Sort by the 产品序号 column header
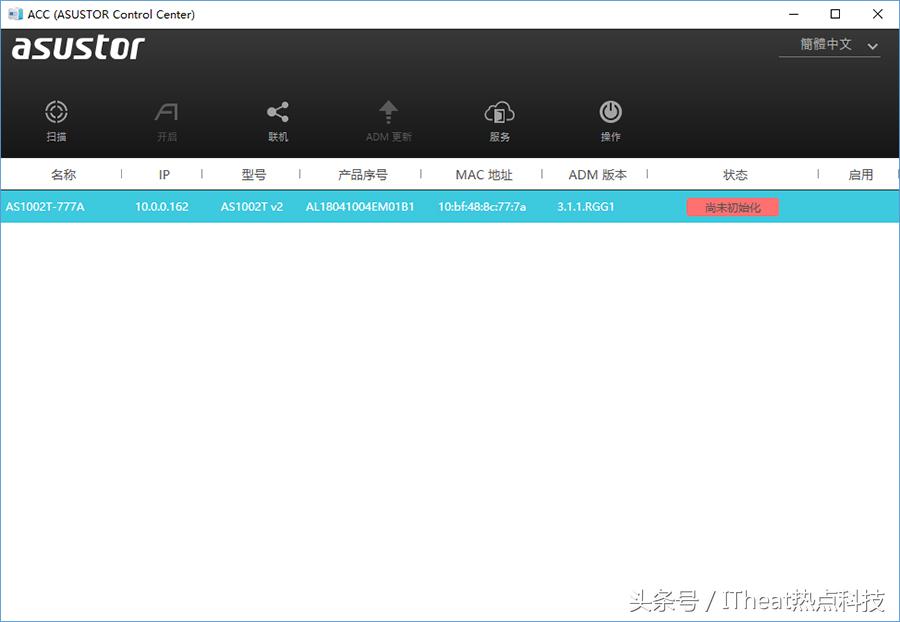This screenshot has width=900, height=622. [363, 174]
